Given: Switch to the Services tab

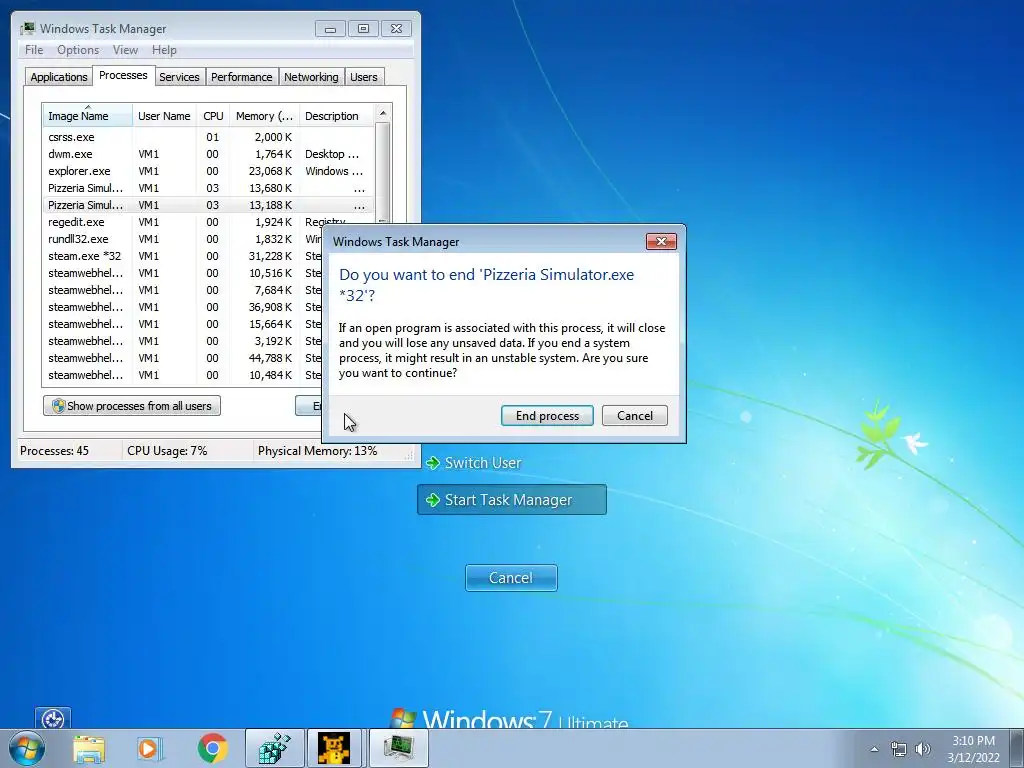Looking at the screenshot, I should (179, 77).
